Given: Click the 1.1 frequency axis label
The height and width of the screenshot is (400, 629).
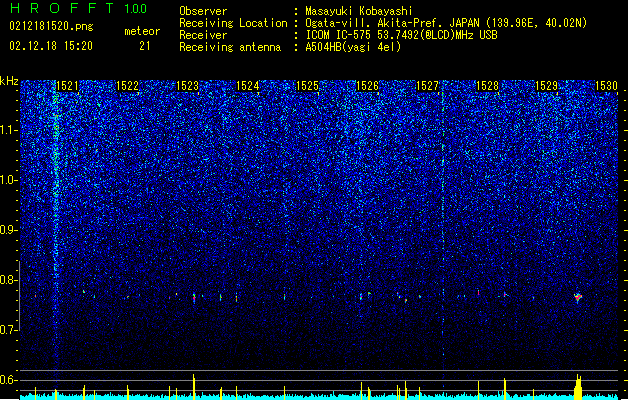Looking at the screenshot, I should tap(9, 130).
